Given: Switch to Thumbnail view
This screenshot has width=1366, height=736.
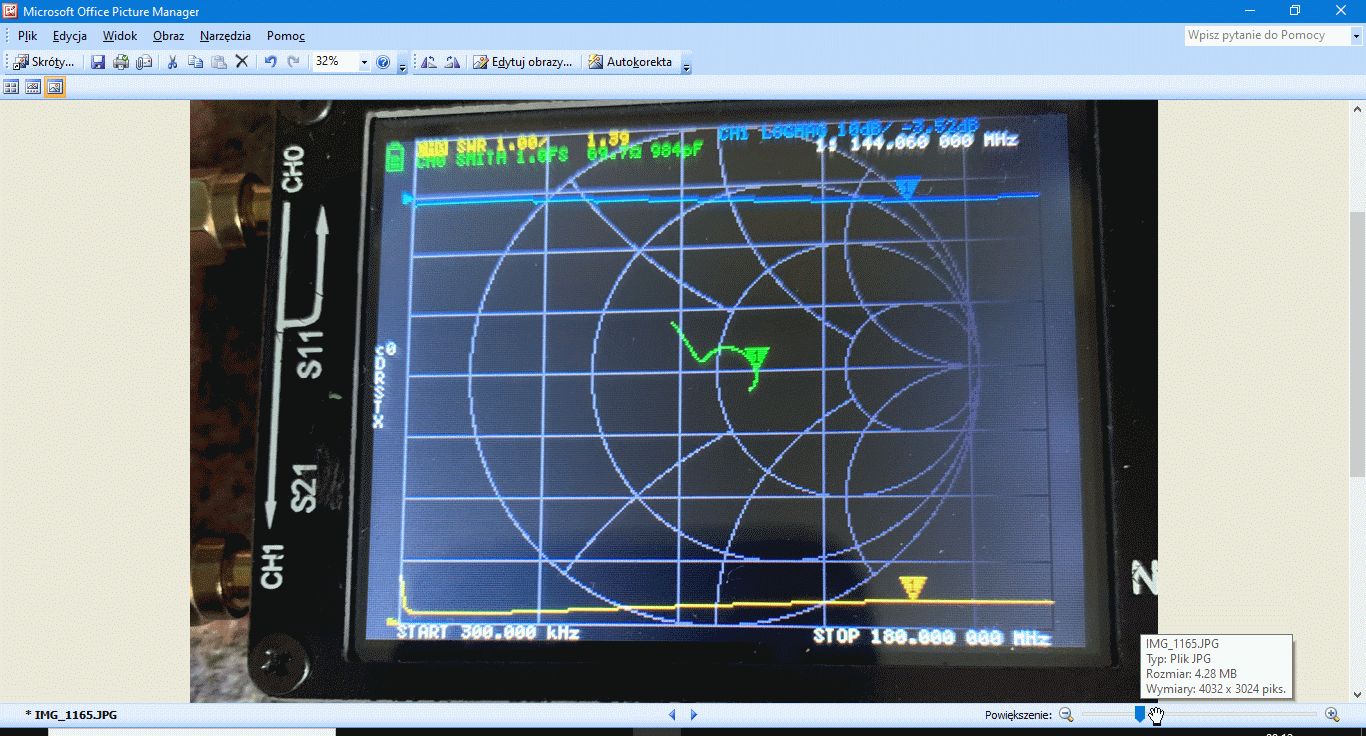Looking at the screenshot, I should 12,87.
